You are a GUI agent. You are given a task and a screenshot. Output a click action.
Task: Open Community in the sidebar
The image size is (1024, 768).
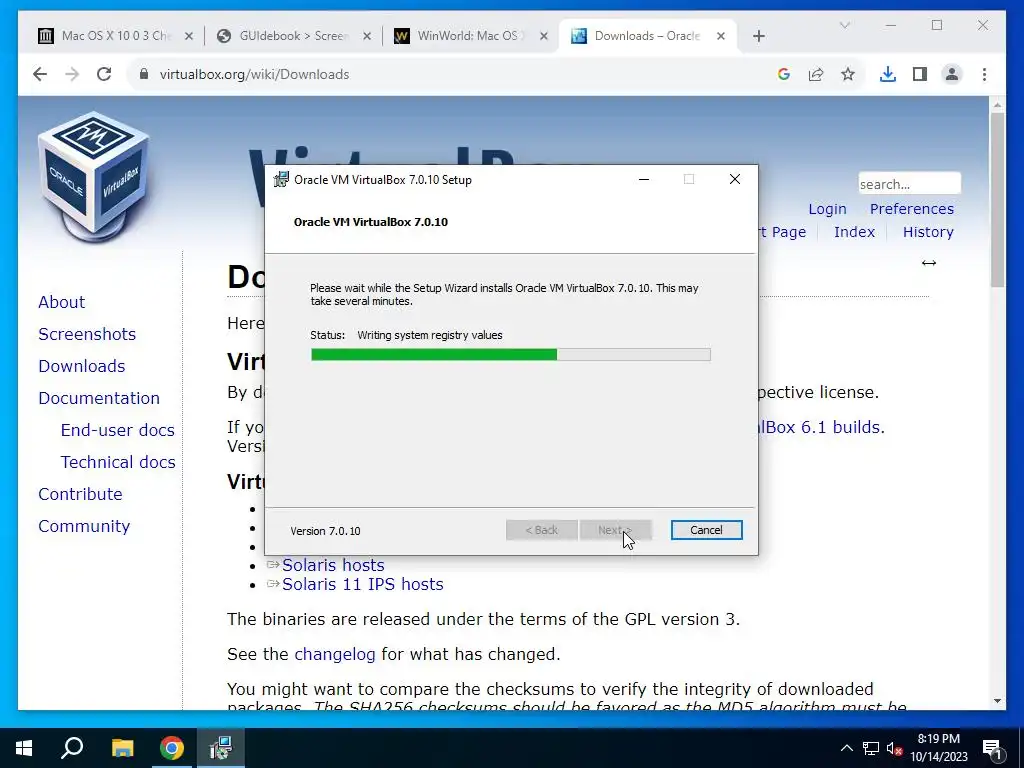[x=84, y=526]
